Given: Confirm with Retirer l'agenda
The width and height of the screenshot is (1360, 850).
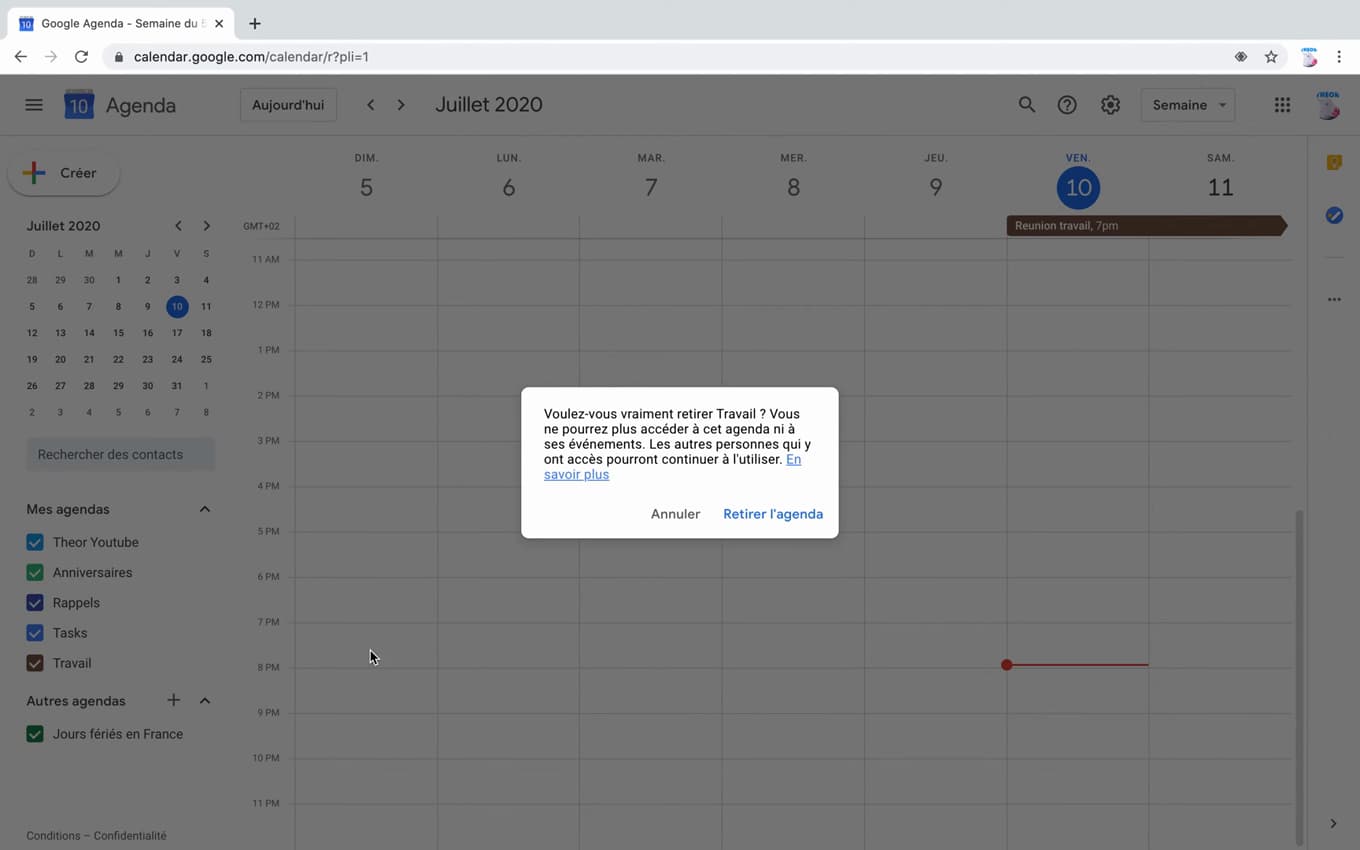Looking at the screenshot, I should pos(773,514).
